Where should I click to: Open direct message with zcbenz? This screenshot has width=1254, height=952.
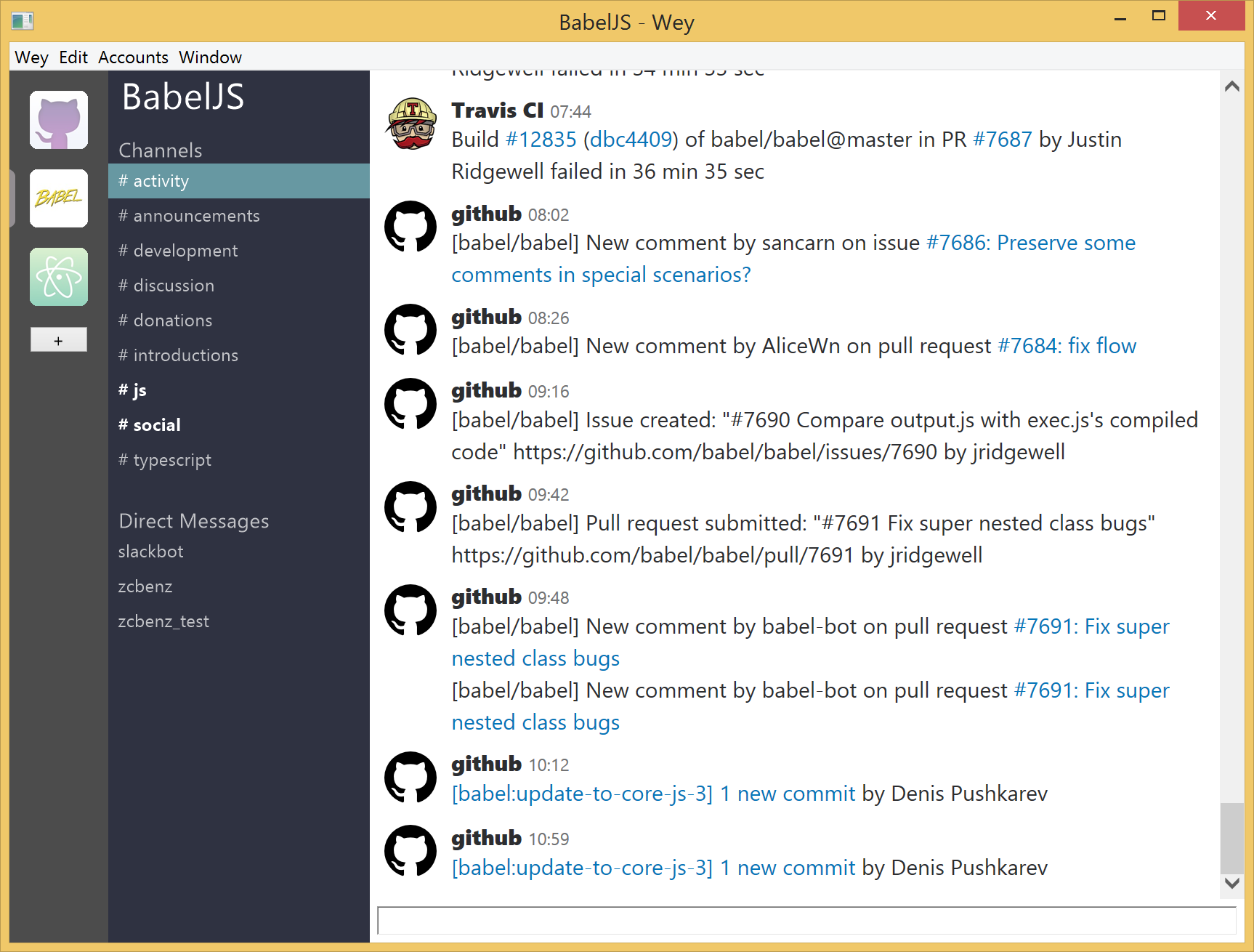[x=239, y=586]
